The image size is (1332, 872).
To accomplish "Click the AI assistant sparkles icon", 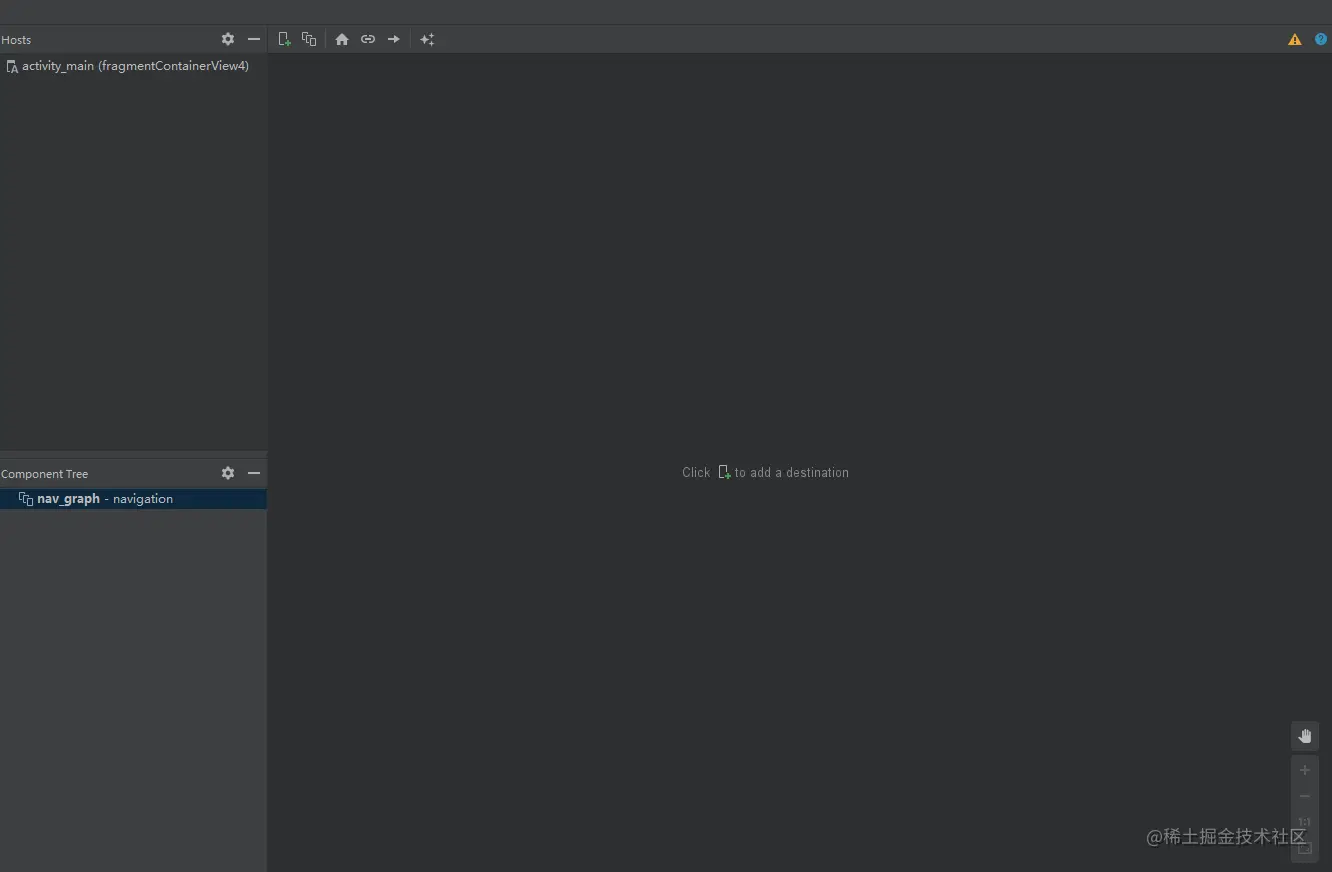I will click(428, 39).
